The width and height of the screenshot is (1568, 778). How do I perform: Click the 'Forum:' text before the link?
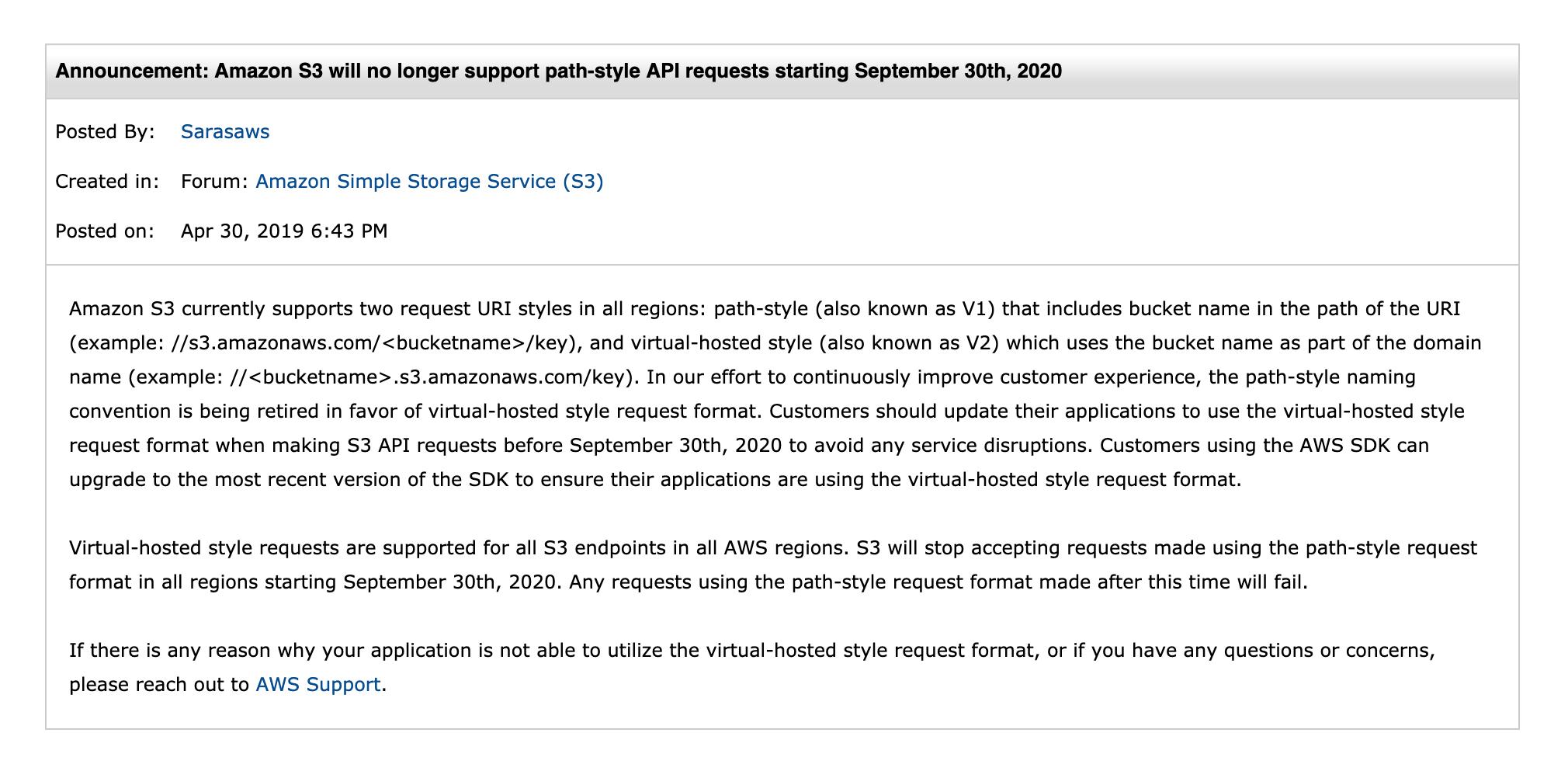(x=214, y=182)
